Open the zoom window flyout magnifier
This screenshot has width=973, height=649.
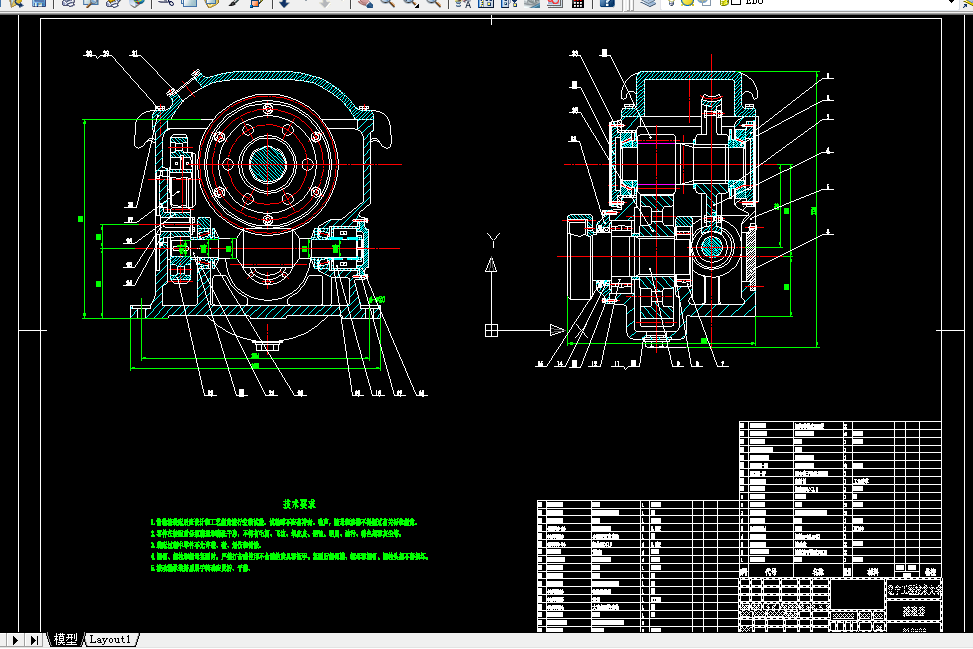[411, 3]
